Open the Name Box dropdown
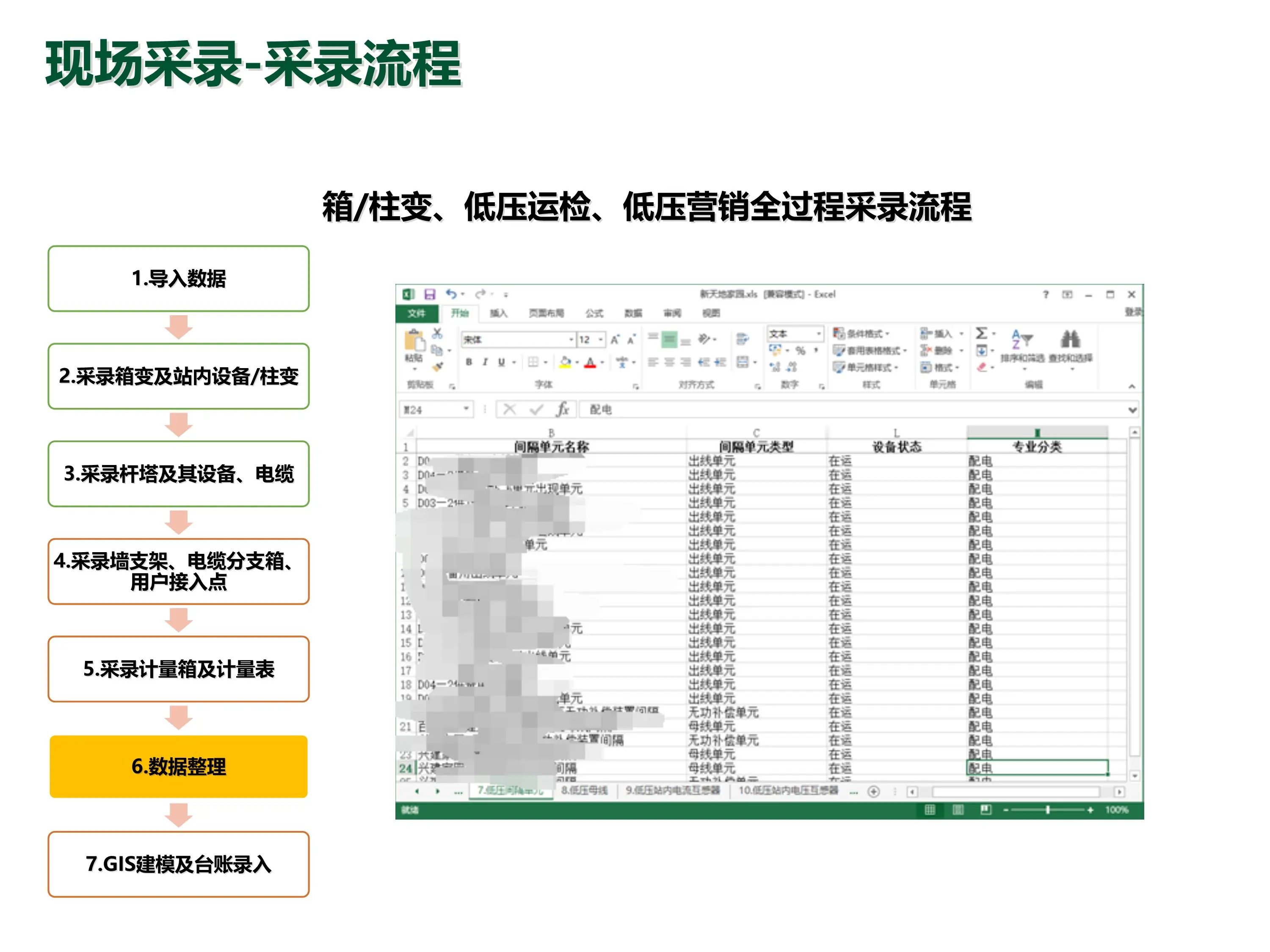This screenshot has height=952, width=1270. tap(466, 409)
